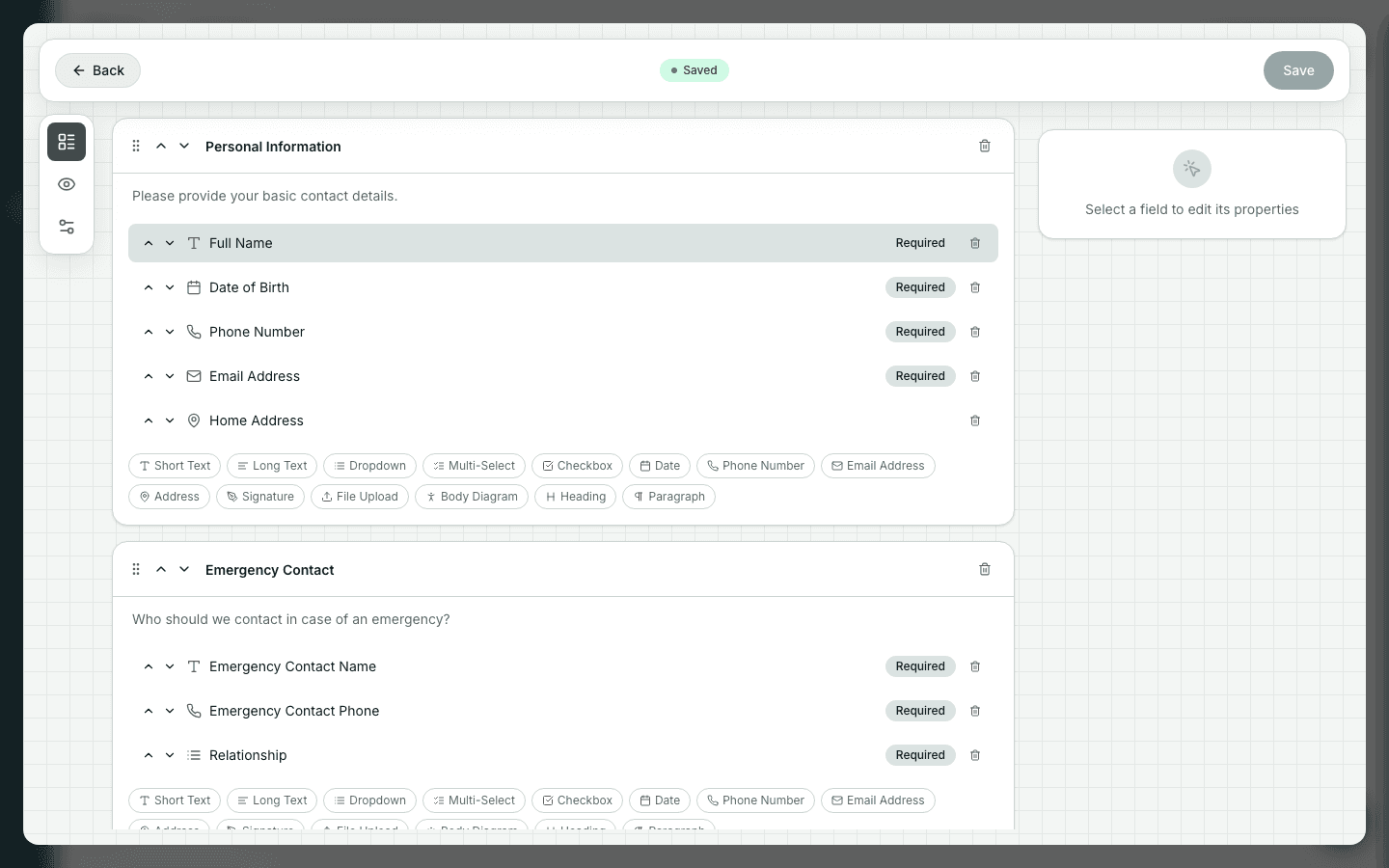Edit the Emergency Contact section description text
The image size is (1389, 868).
291,619
